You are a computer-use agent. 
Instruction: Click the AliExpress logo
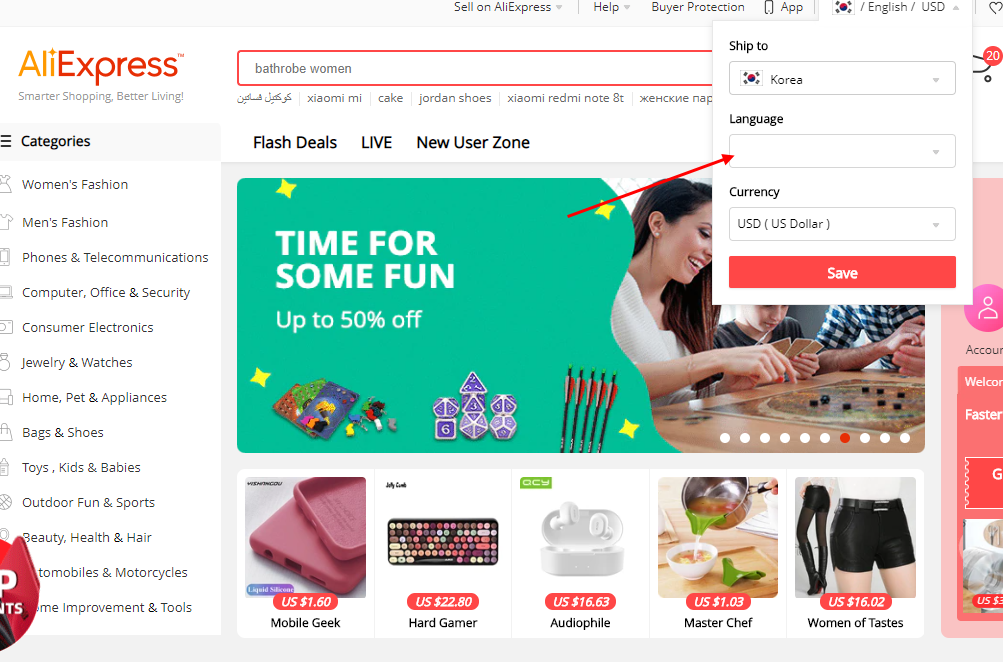pos(101,66)
